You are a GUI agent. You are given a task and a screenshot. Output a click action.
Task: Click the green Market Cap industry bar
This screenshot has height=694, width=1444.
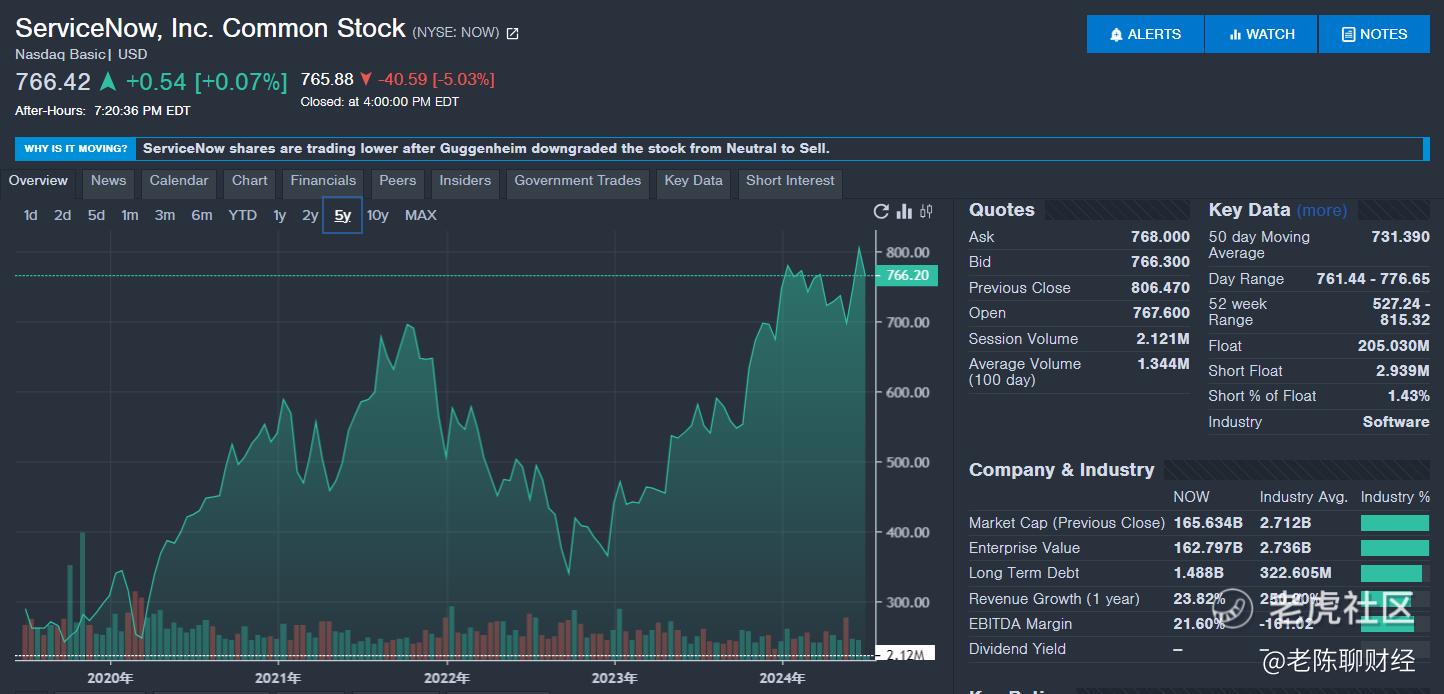coord(1394,523)
